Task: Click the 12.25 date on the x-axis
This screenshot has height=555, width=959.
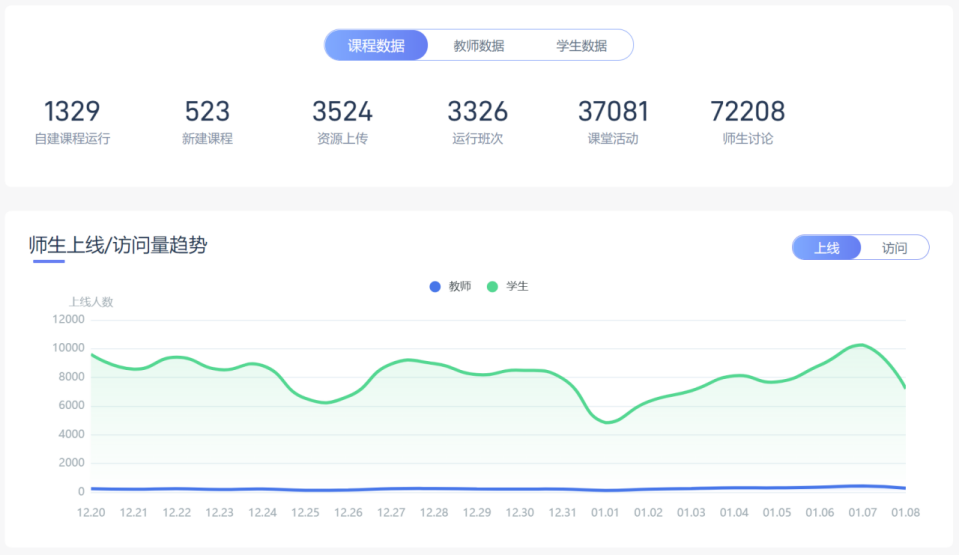Action: tap(305, 513)
